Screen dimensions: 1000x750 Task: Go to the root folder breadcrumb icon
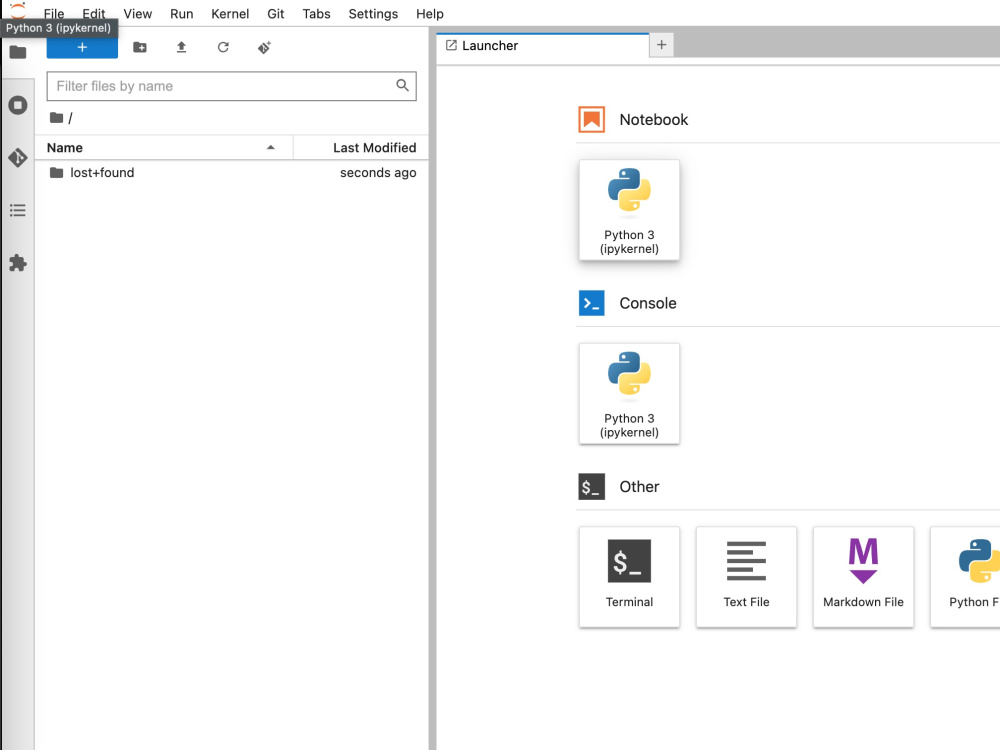coord(57,117)
